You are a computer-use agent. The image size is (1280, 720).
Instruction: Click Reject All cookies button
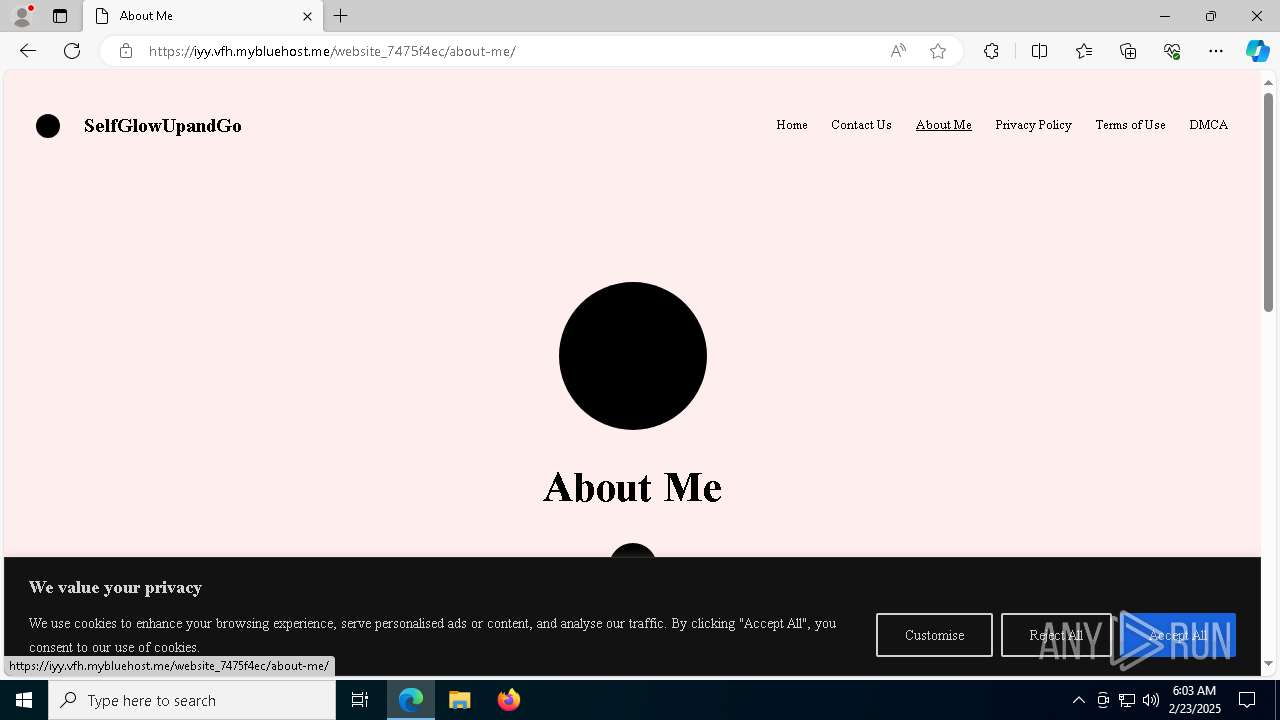1056,635
